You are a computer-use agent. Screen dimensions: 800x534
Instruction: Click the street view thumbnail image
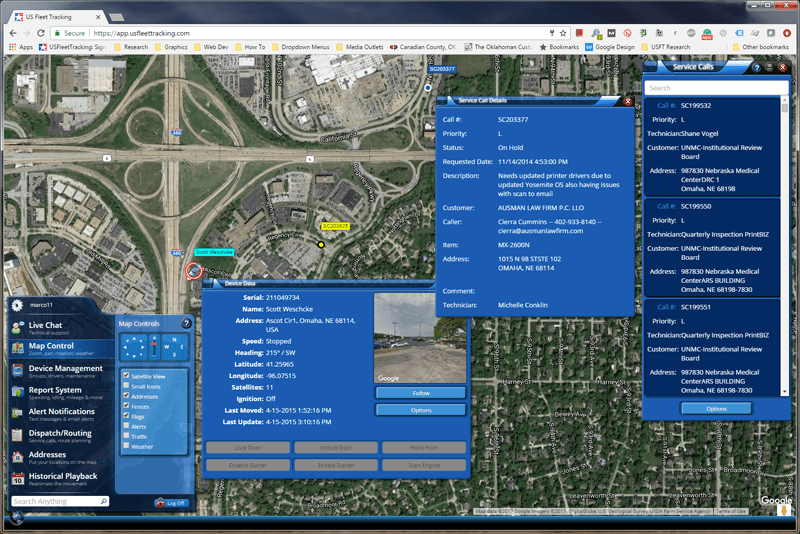(420, 338)
